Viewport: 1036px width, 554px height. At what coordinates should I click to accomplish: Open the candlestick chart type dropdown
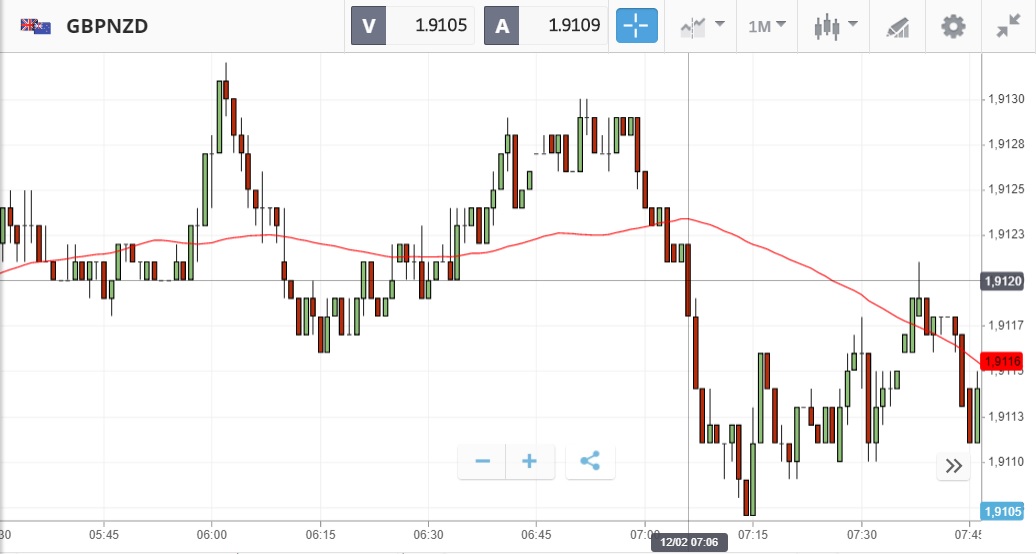836,26
